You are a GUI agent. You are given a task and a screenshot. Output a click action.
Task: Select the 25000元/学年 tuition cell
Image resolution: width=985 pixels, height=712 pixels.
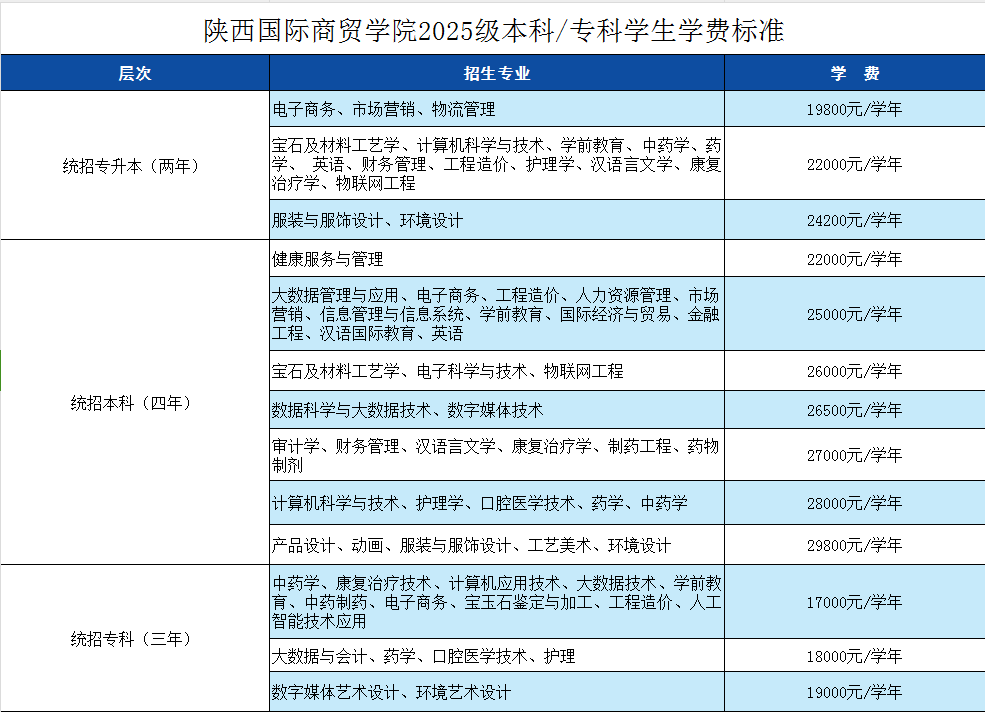pos(855,314)
